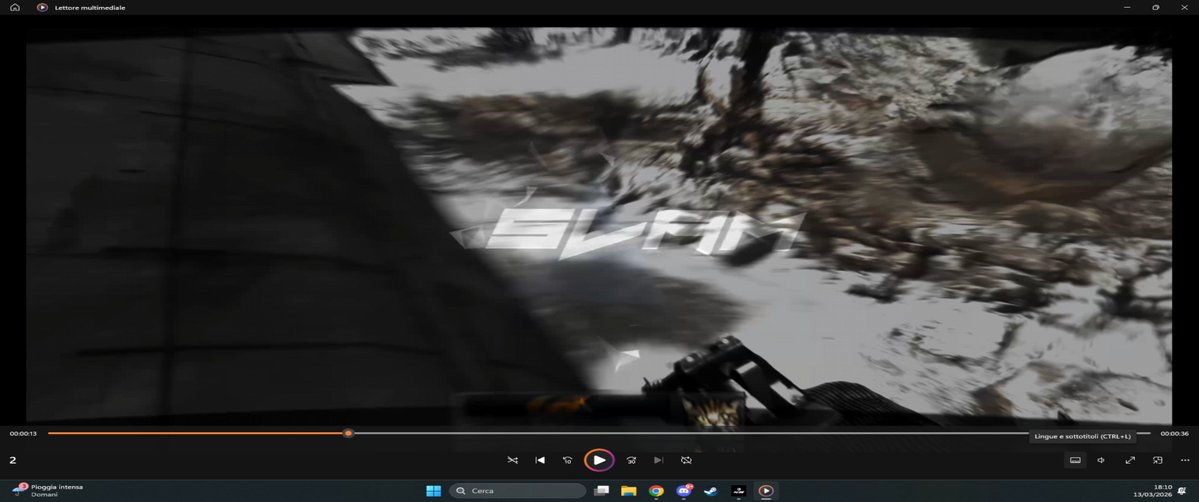Click the Cerca taskbar search box
The height and width of the screenshot is (502, 1199).
518,491
